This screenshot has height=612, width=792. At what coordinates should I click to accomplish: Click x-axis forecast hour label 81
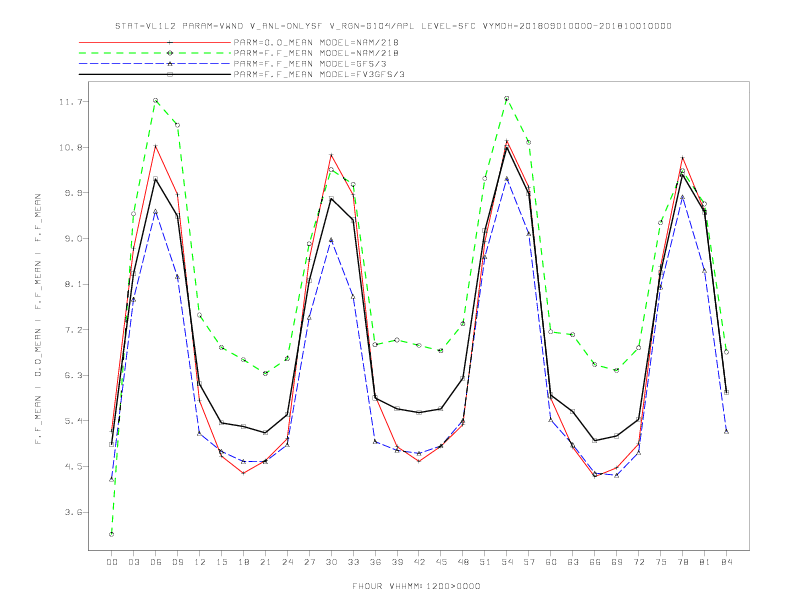click(705, 562)
